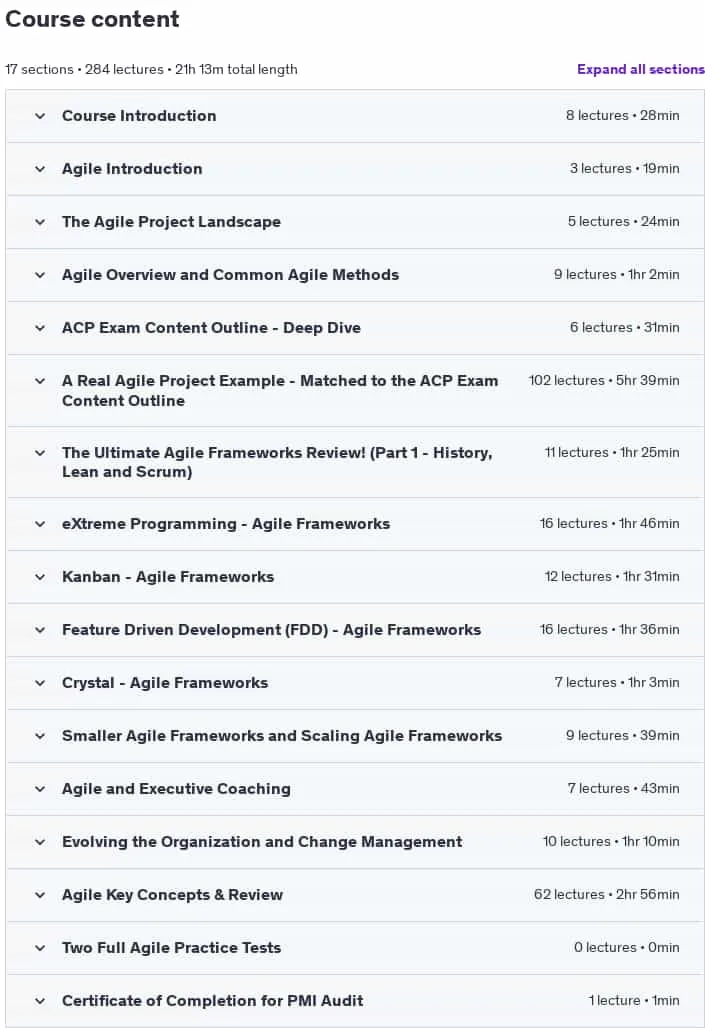The image size is (705, 1028).
Task: Select Evolving the Organization and Change Management
Action: point(262,842)
